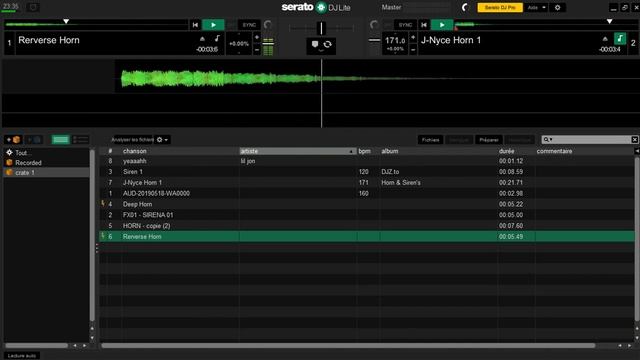Enable SYNC on deck 1
The width and height of the screenshot is (640, 360).
tap(249, 25)
